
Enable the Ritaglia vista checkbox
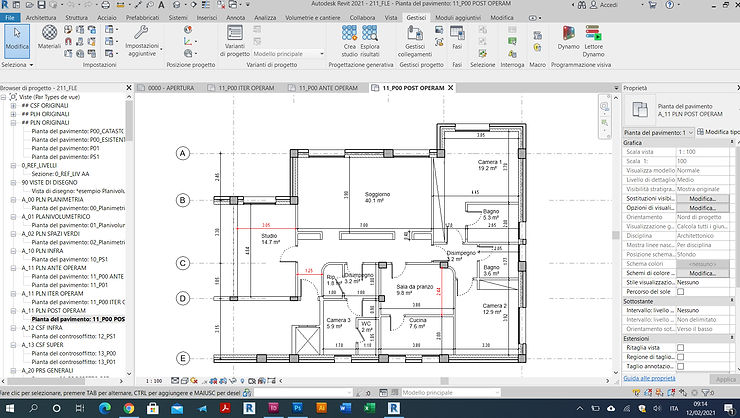[680, 348]
